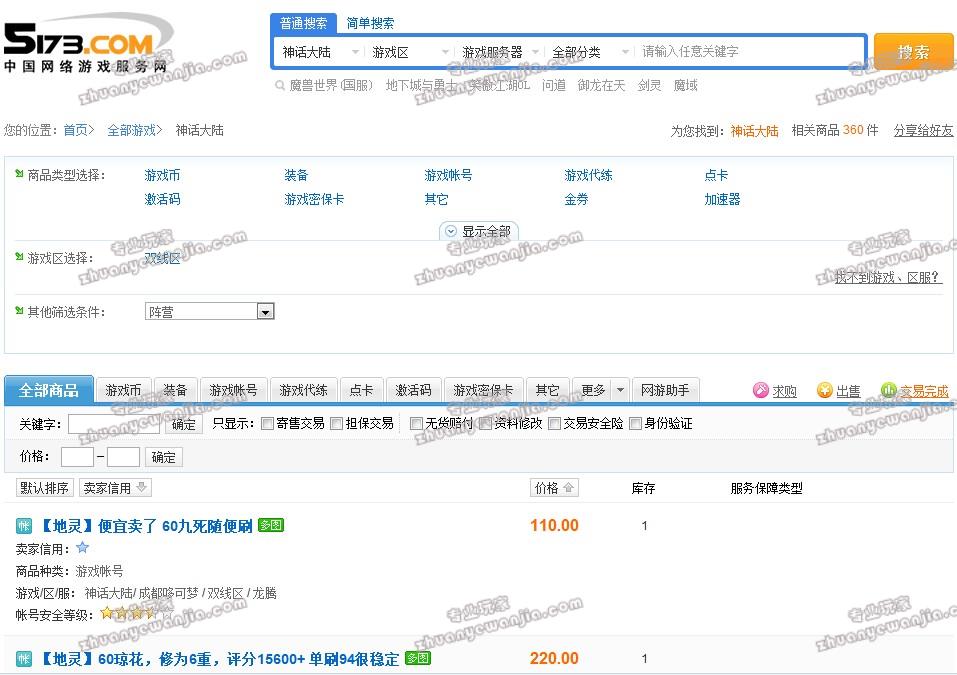The width and height of the screenshot is (957, 675).
Task: Open listing 便宜卖了 60九死随便刷
Action: (x=146, y=525)
